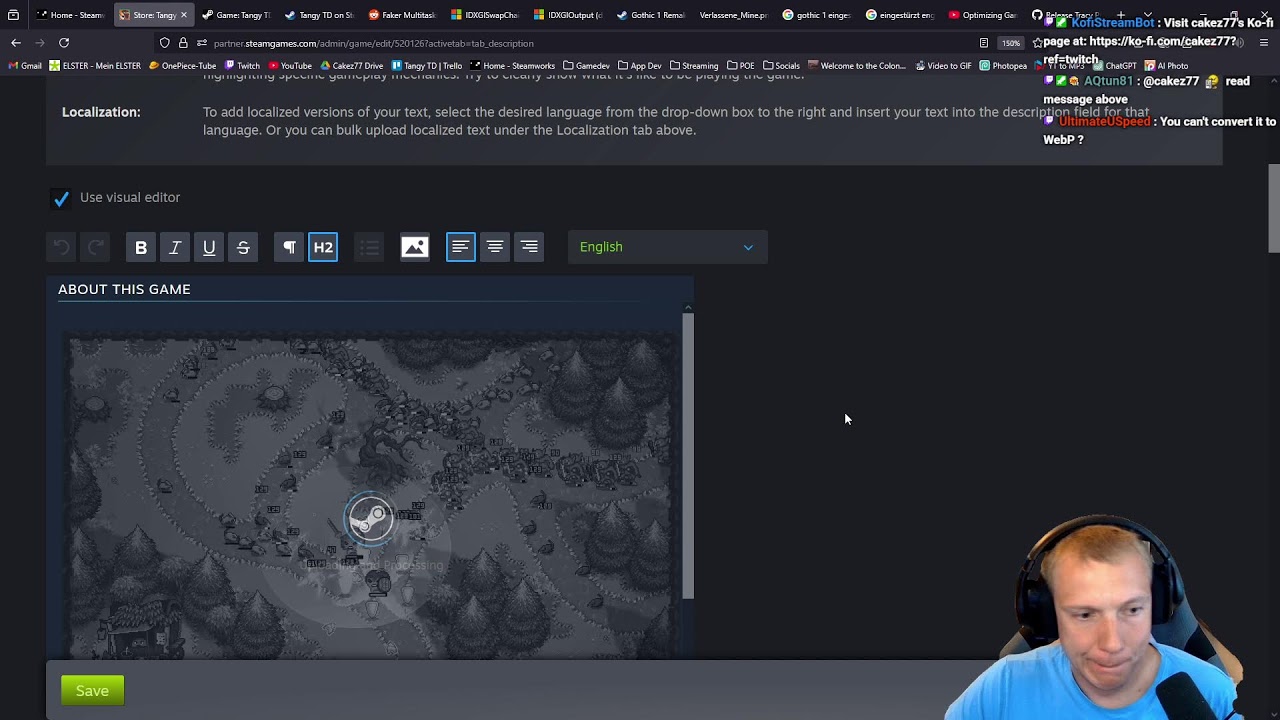This screenshot has height=720, width=1280.
Task: Open Gmail bookmark
Action: (x=25, y=66)
